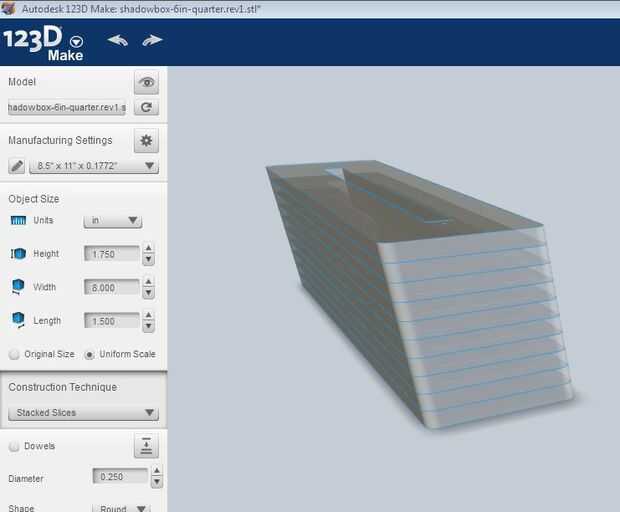Open Manufacturing Settings gear
The width and height of the screenshot is (620, 512).
[146, 140]
